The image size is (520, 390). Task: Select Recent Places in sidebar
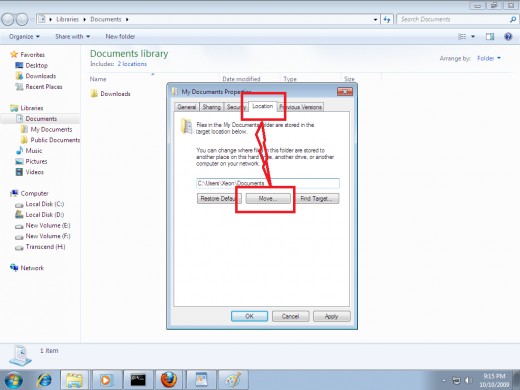click(x=44, y=87)
